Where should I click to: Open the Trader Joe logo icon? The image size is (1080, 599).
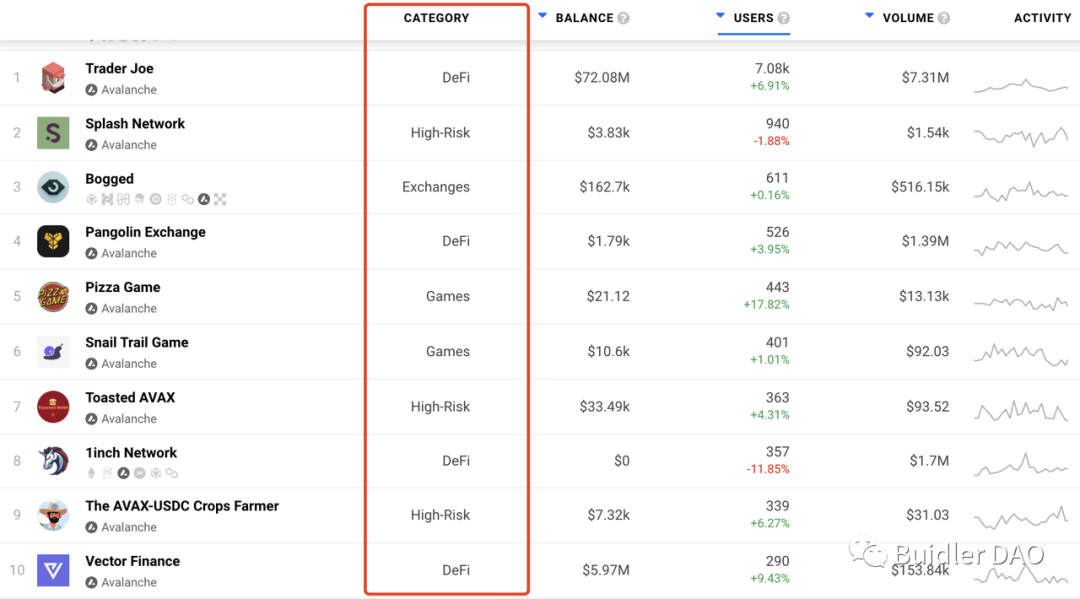pos(53,78)
